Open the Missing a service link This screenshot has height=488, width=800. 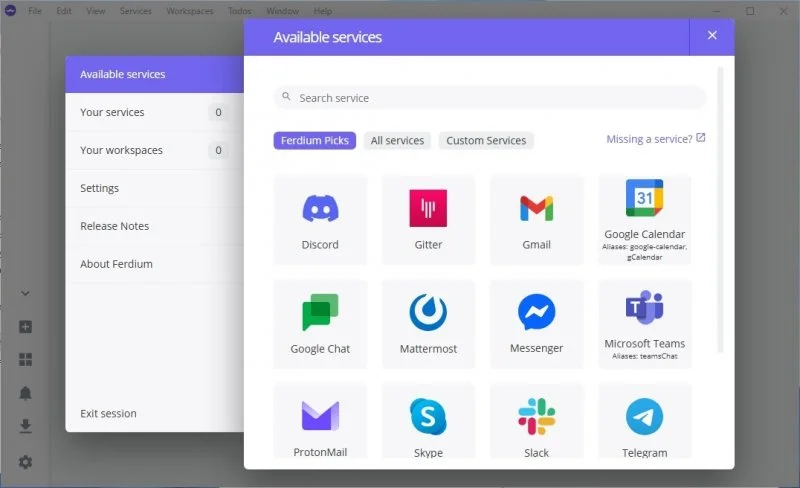pos(656,139)
